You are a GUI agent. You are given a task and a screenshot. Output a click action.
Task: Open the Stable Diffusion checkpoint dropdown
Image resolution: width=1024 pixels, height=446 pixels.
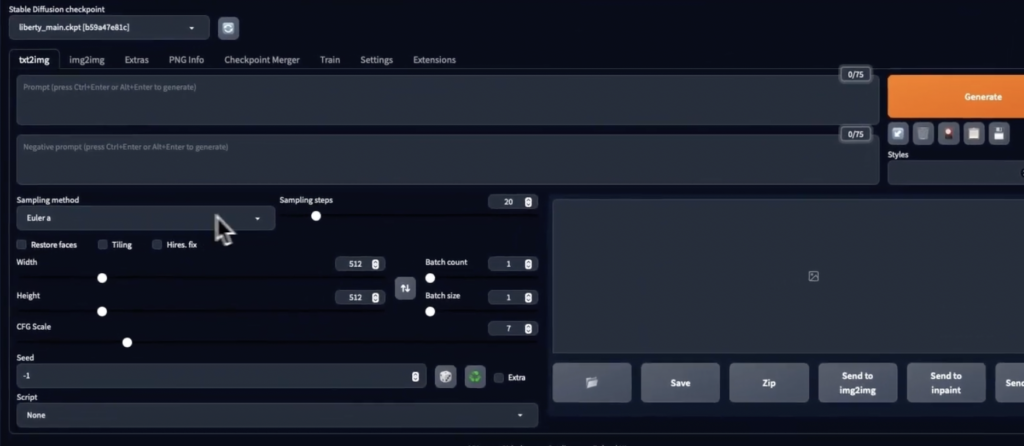109,28
